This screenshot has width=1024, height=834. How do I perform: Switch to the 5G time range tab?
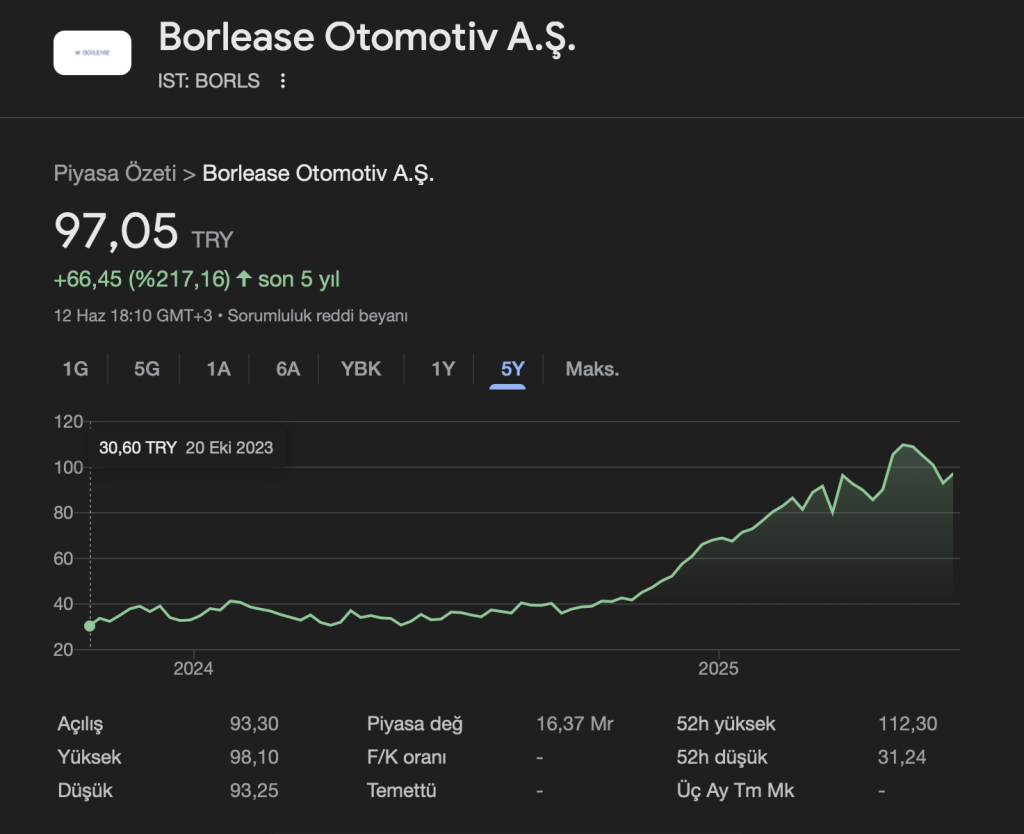click(x=147, y=369)
